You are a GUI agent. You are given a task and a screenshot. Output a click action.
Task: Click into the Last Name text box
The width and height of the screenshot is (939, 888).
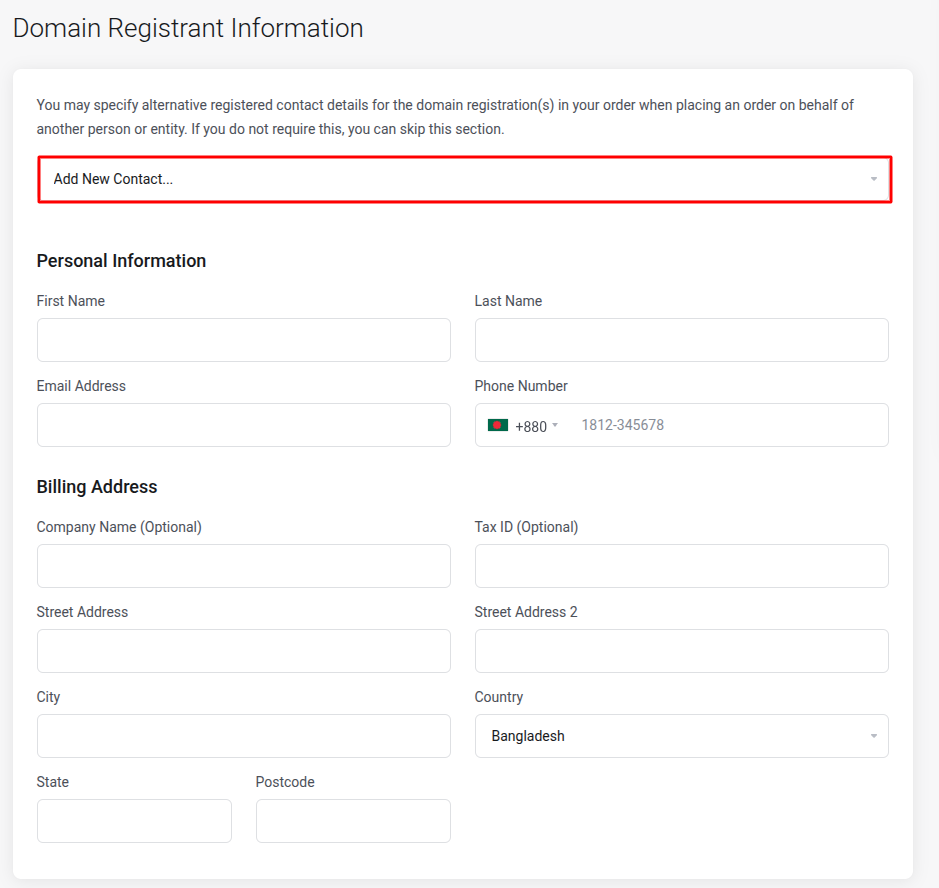[x=681, y=340]
